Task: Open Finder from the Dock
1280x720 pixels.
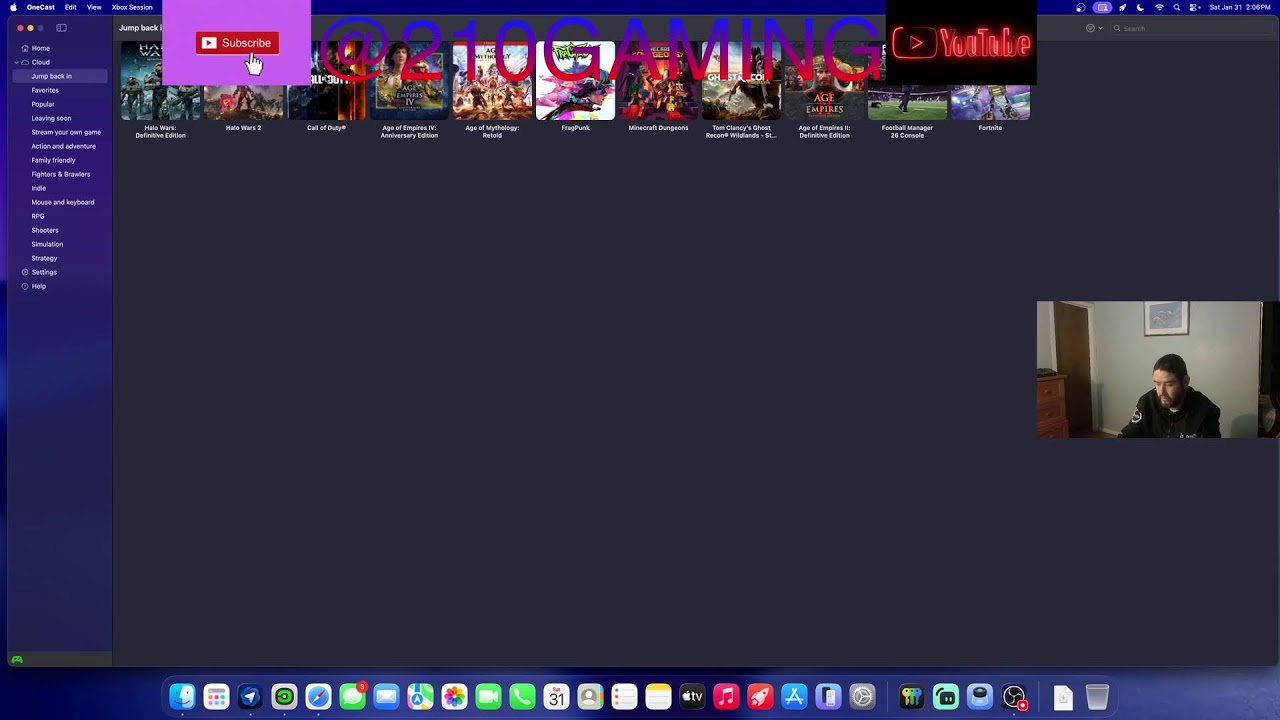Action: point(182,696)
